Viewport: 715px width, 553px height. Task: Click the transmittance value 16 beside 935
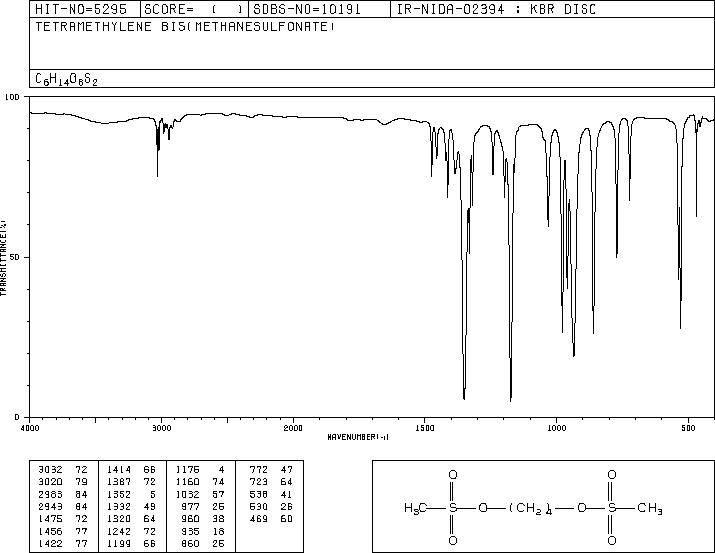click(218, 531)
